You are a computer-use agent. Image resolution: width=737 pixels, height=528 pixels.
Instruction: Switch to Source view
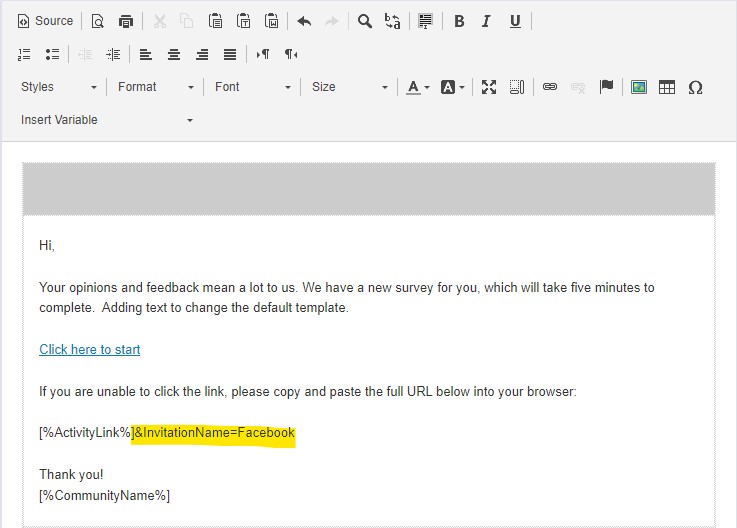tap(45, 21)
